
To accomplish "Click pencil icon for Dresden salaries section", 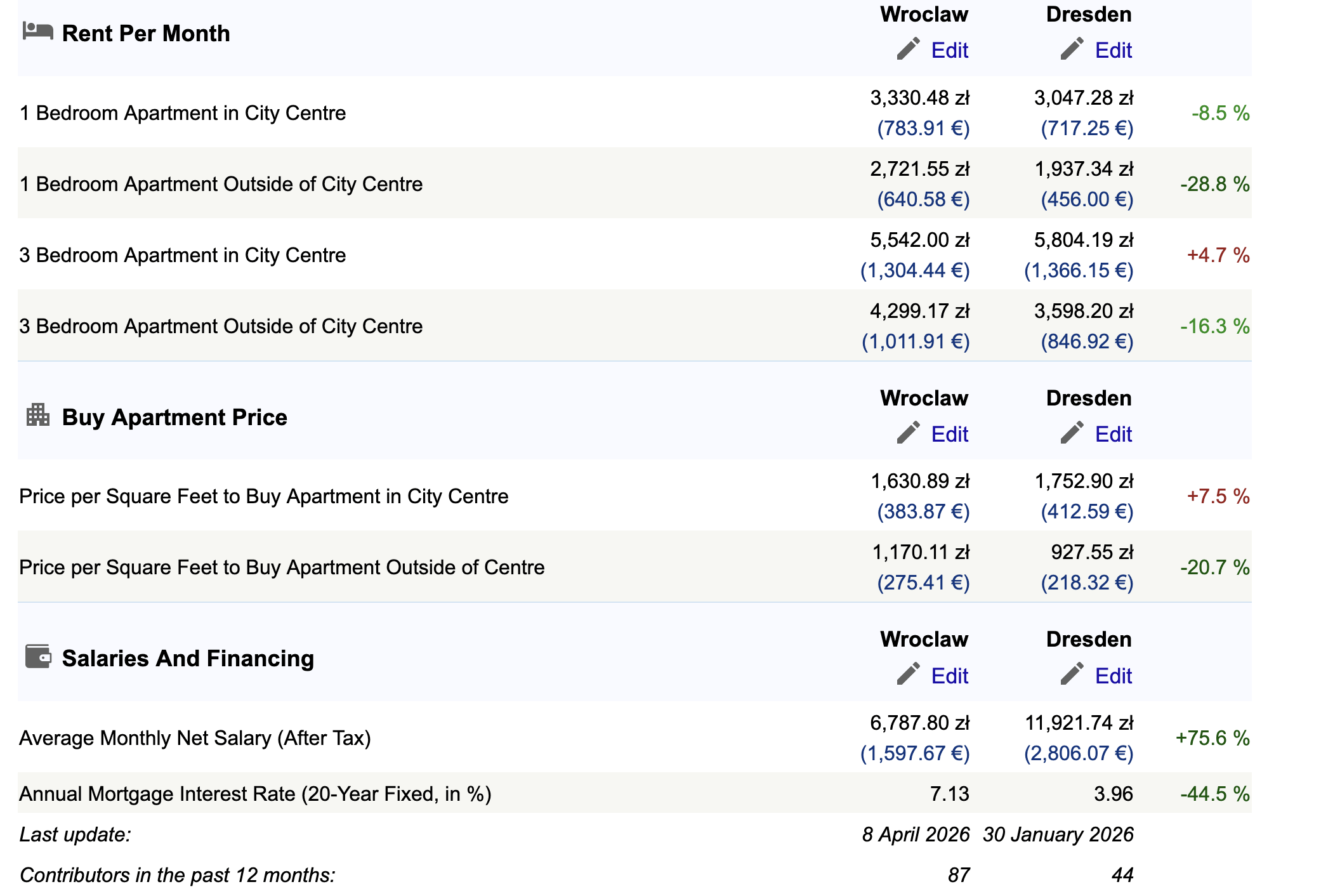I will [x=1072, y=674].
